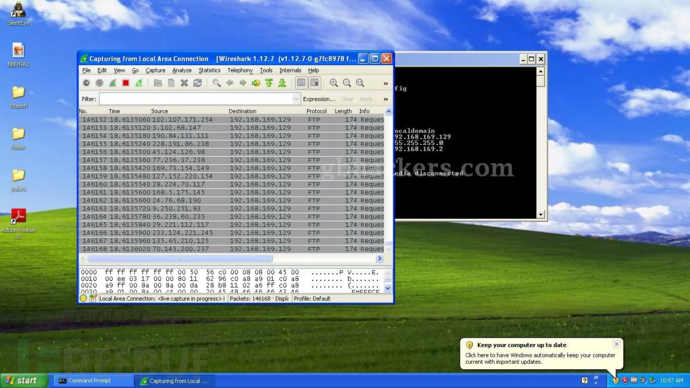Click the capture file comments status icon
The width and height of the screenshot is (690, 388).
coord(92,298)
